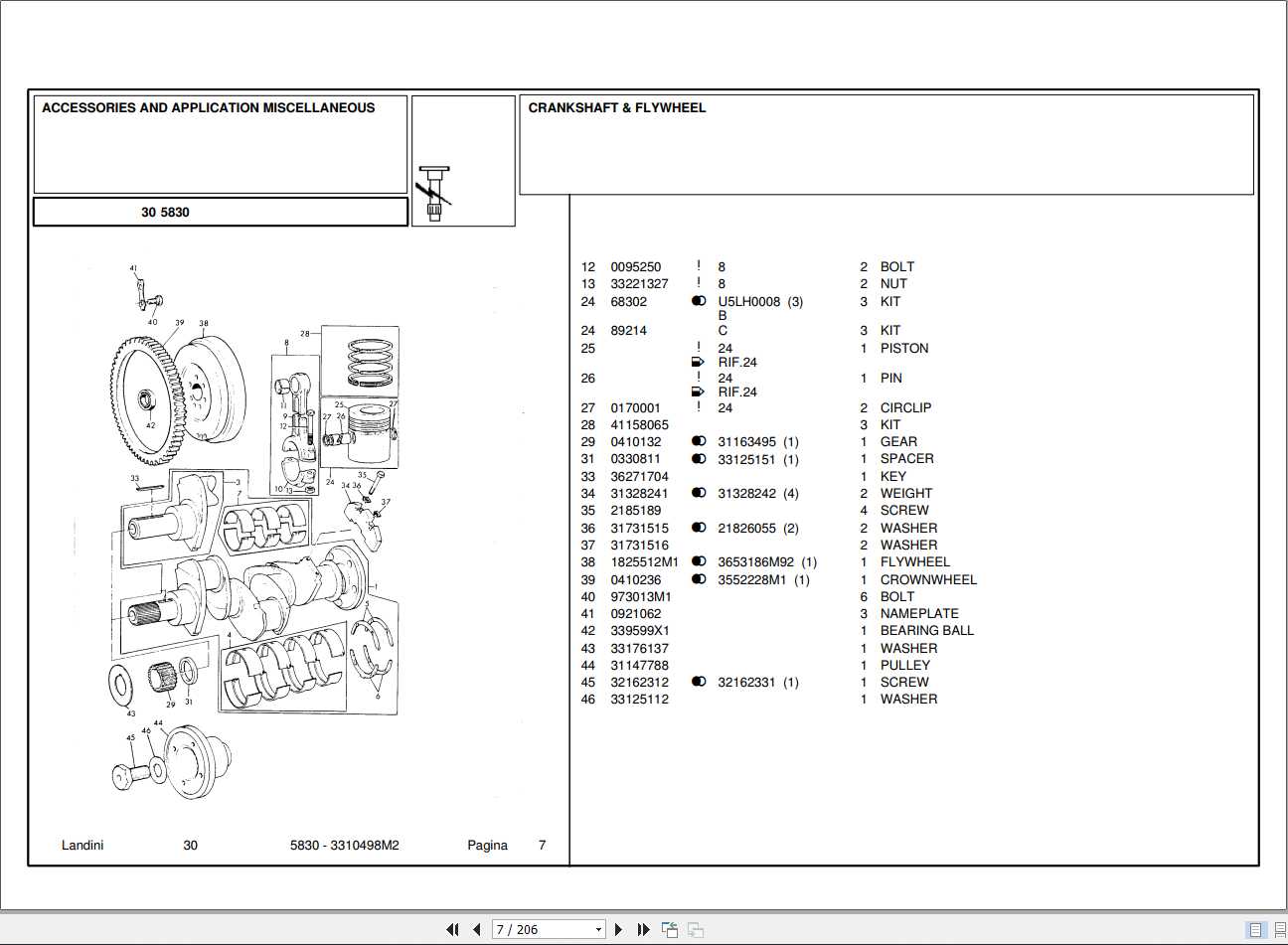The image size is (1288, 945).
Task: Select part number 33176137
Action: click(639, 648)
